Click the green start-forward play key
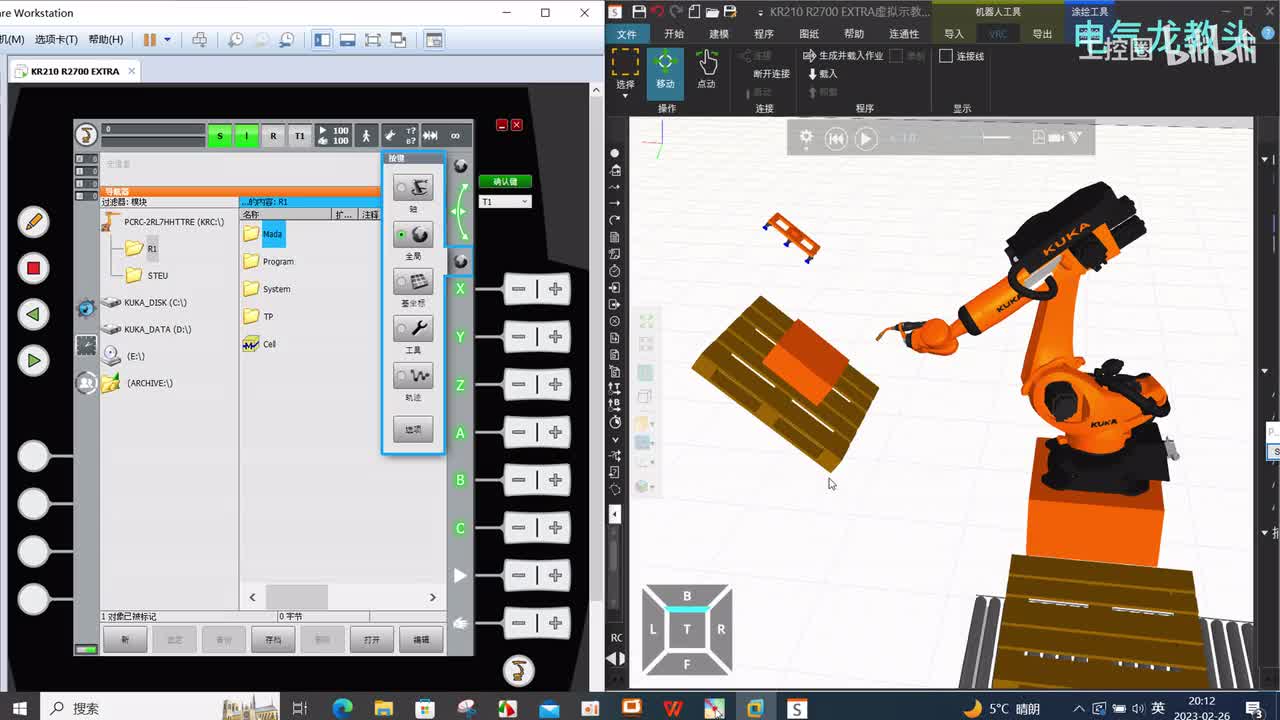1280x720 pixels. (33, 360)
